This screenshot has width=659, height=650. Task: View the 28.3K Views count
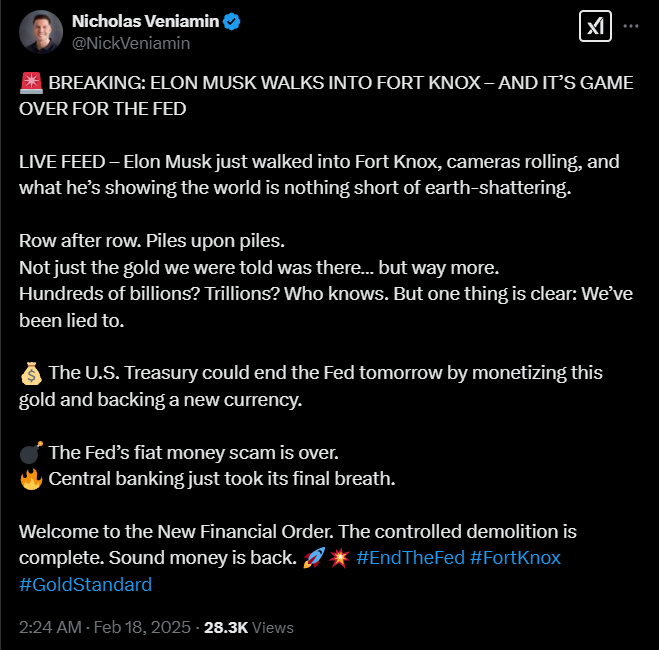pyautogui.click(x=248, y=628)
